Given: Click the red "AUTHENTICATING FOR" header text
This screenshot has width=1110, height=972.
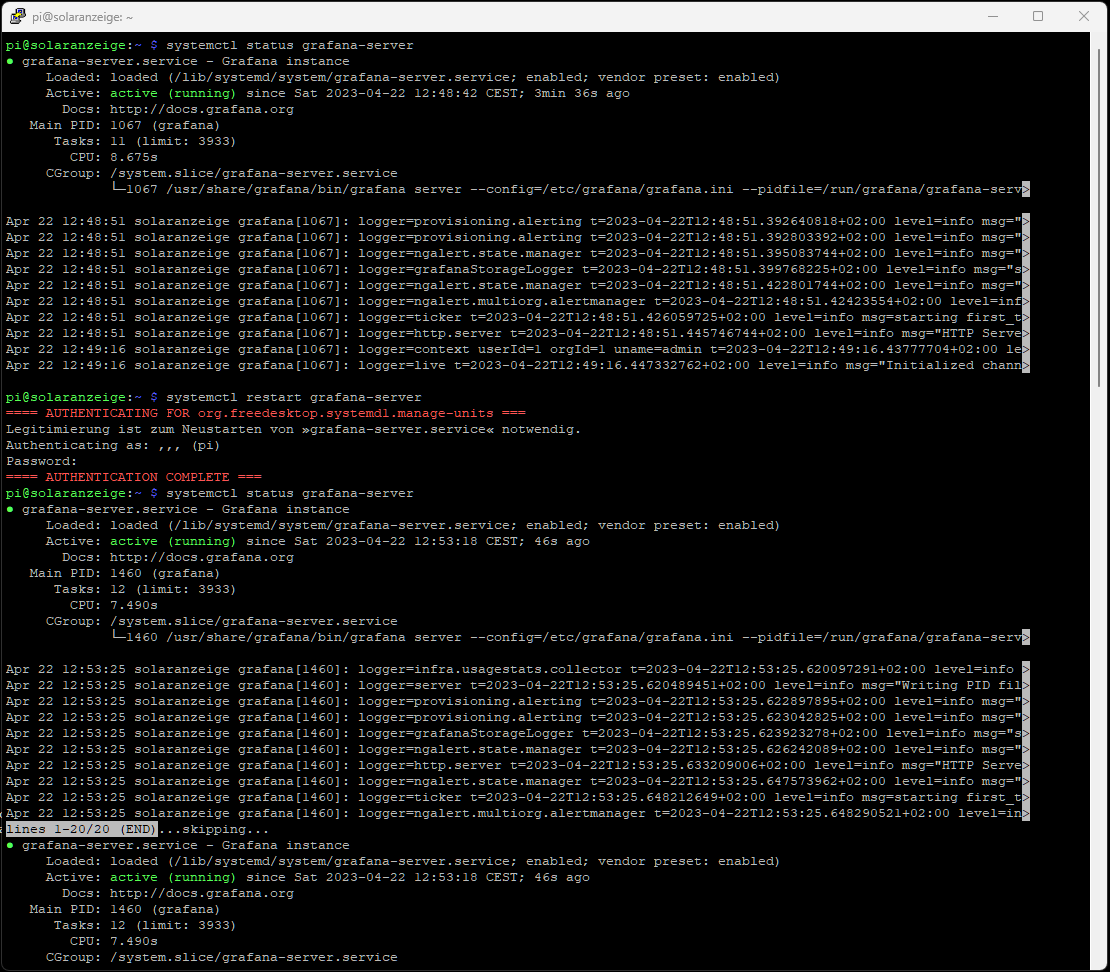Looking at the screenshot, I should [101, 413].
